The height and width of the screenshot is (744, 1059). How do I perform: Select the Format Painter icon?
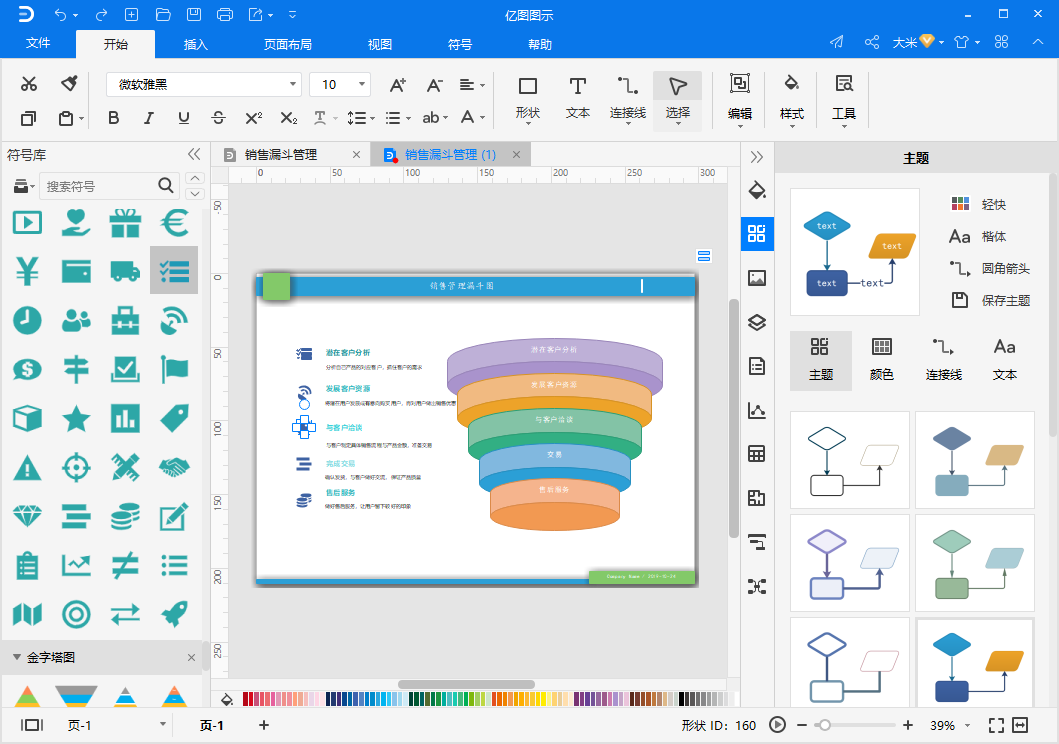[69, 84]
